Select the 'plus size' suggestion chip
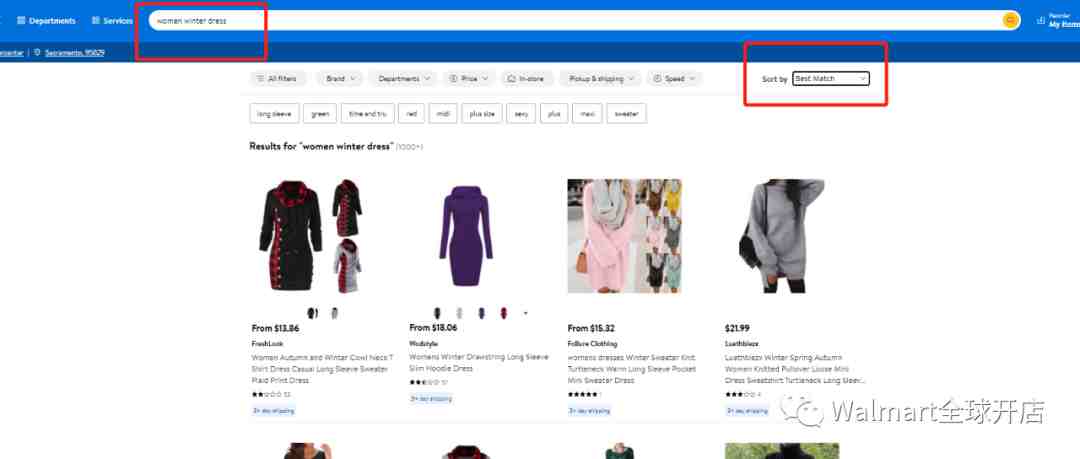 point(482,114)
